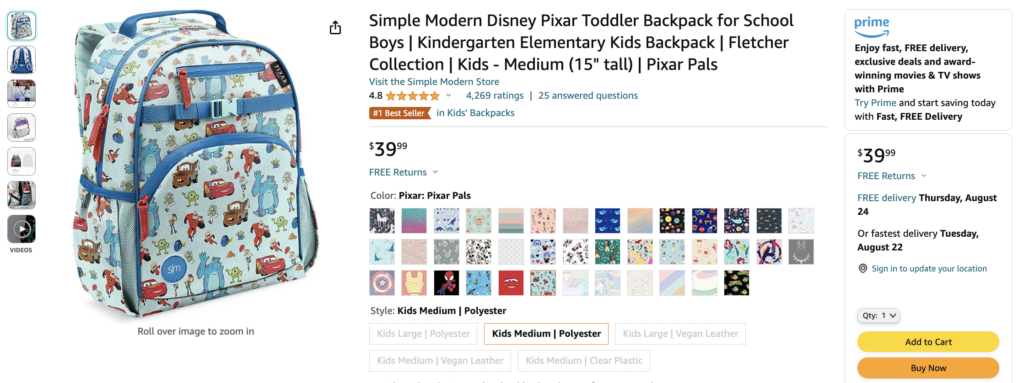Screen dimensions: 1024x383
Task: Select the Spider-Man pattern swatch
Action: click(x=446, y=283)
